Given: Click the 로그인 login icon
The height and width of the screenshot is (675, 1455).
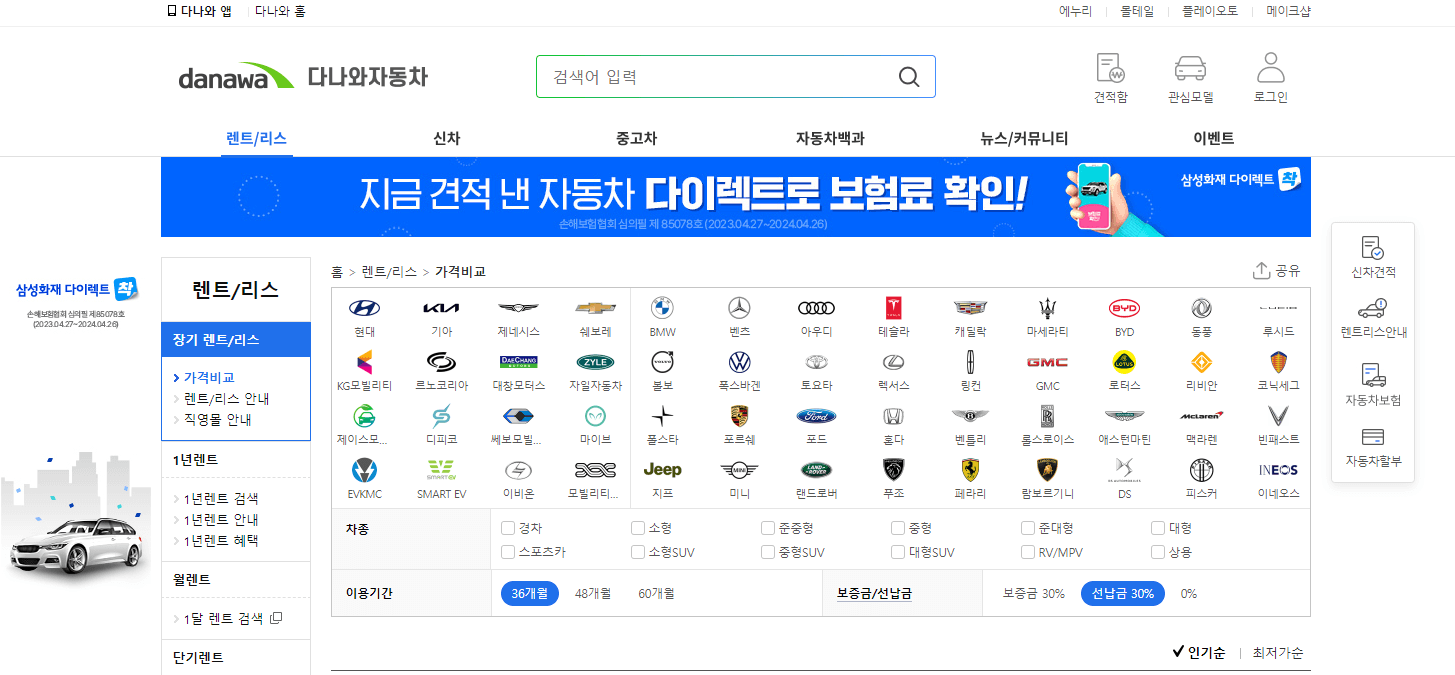Looking at the screenshot, I should pyautogui.click(x=1269, y=77).
